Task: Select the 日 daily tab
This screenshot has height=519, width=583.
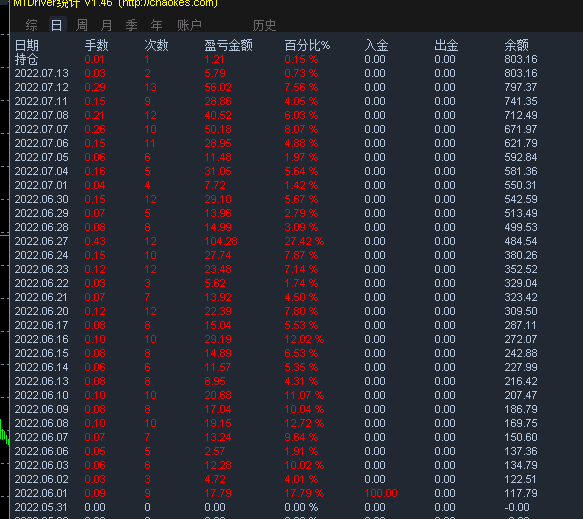Action: coord(57,25)
